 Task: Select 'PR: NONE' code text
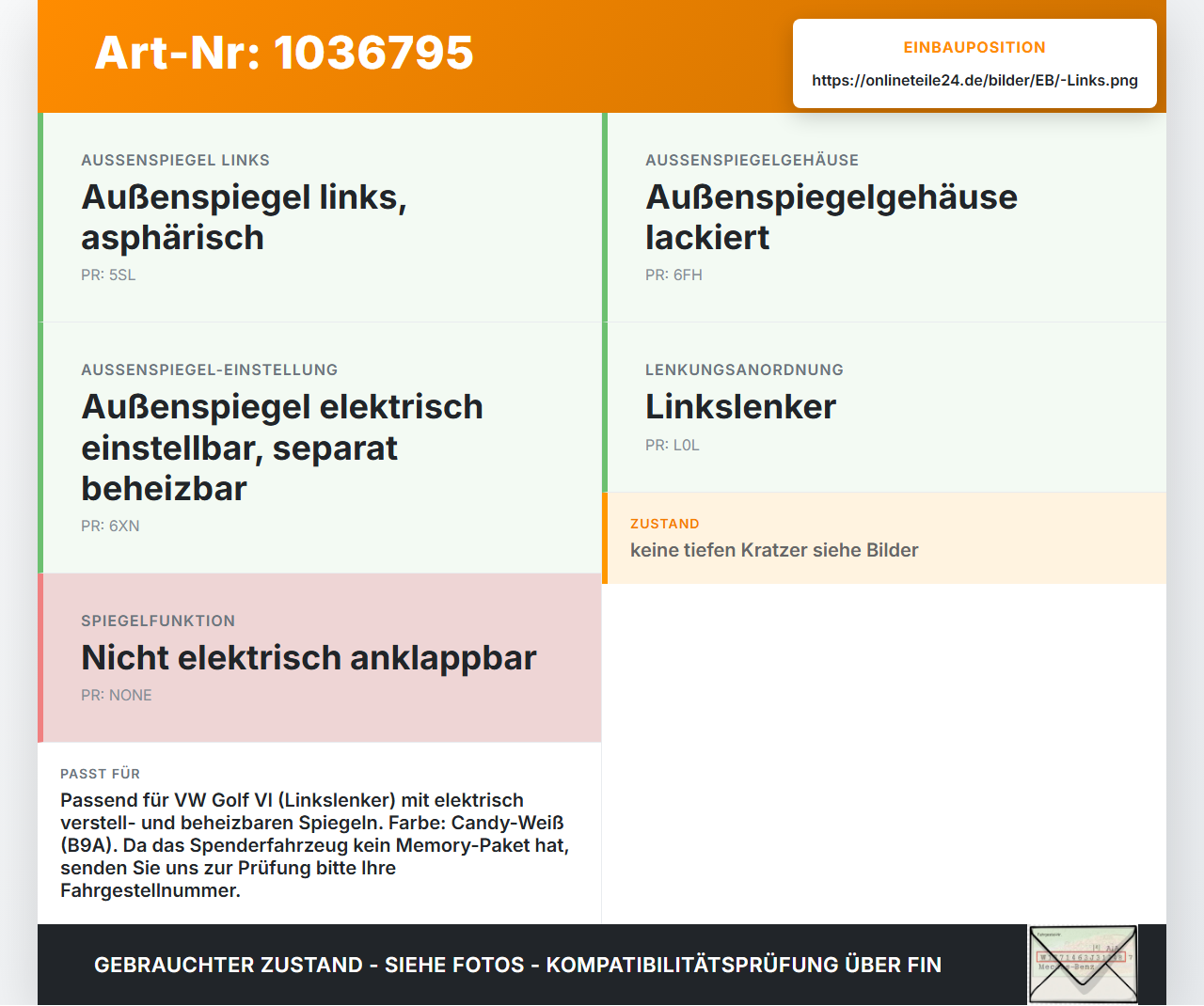click(x=117, y=695)
